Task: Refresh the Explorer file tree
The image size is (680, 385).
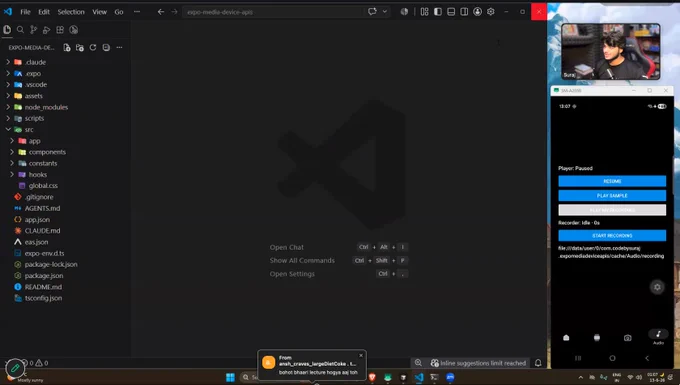Action: coord(93,47)
